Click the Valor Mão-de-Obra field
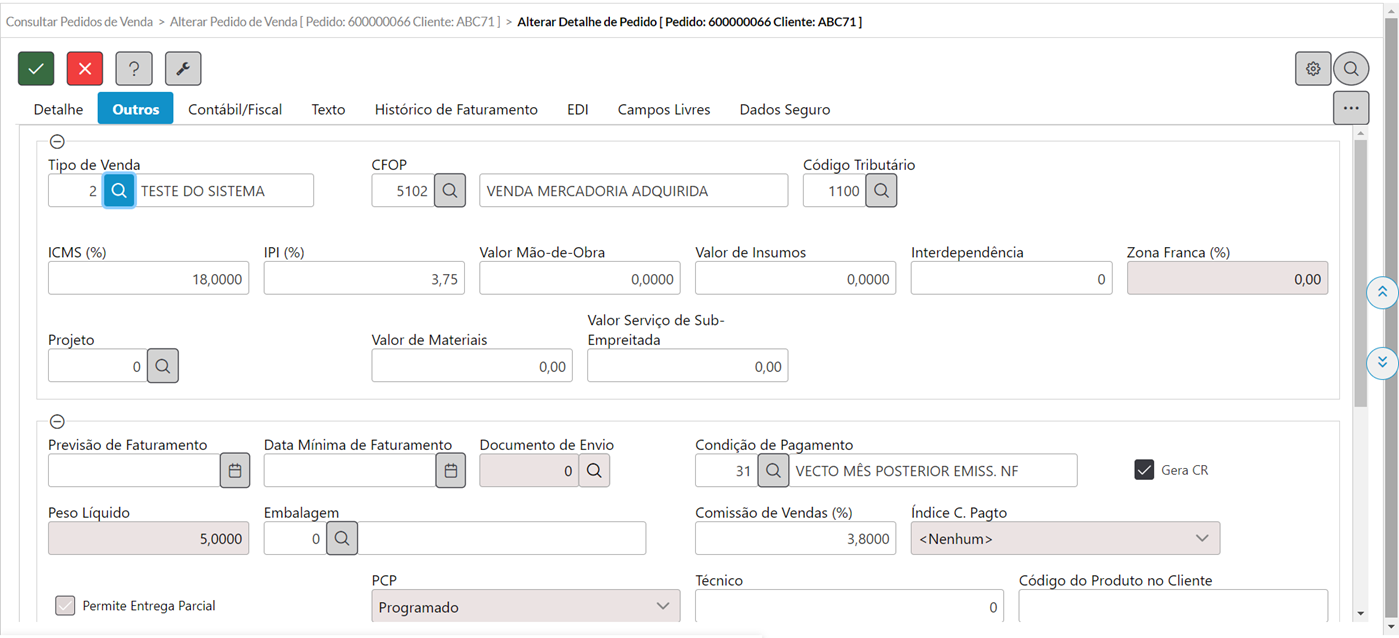This screenshot has height=638, width=1399. [x=580, y=278]
